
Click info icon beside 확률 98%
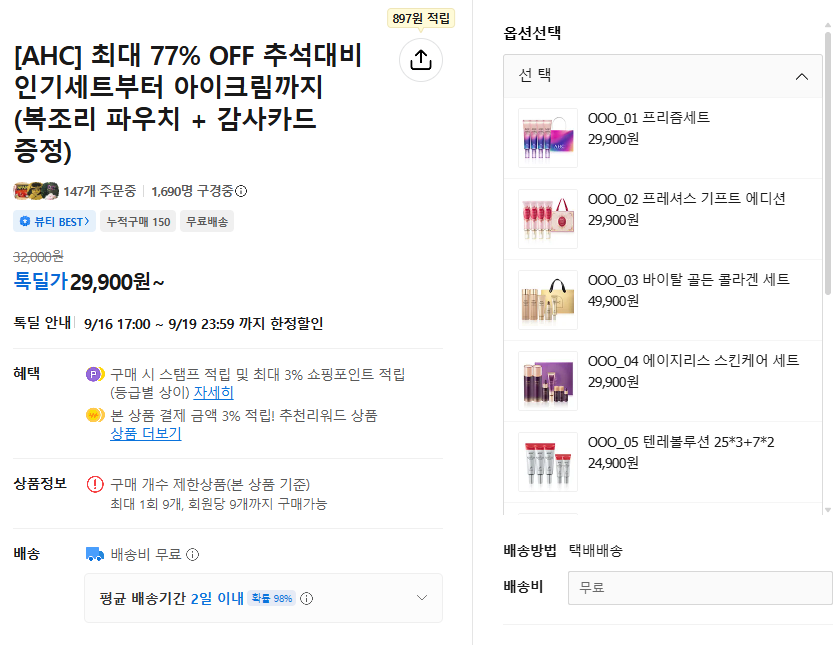tap(306, 599)
